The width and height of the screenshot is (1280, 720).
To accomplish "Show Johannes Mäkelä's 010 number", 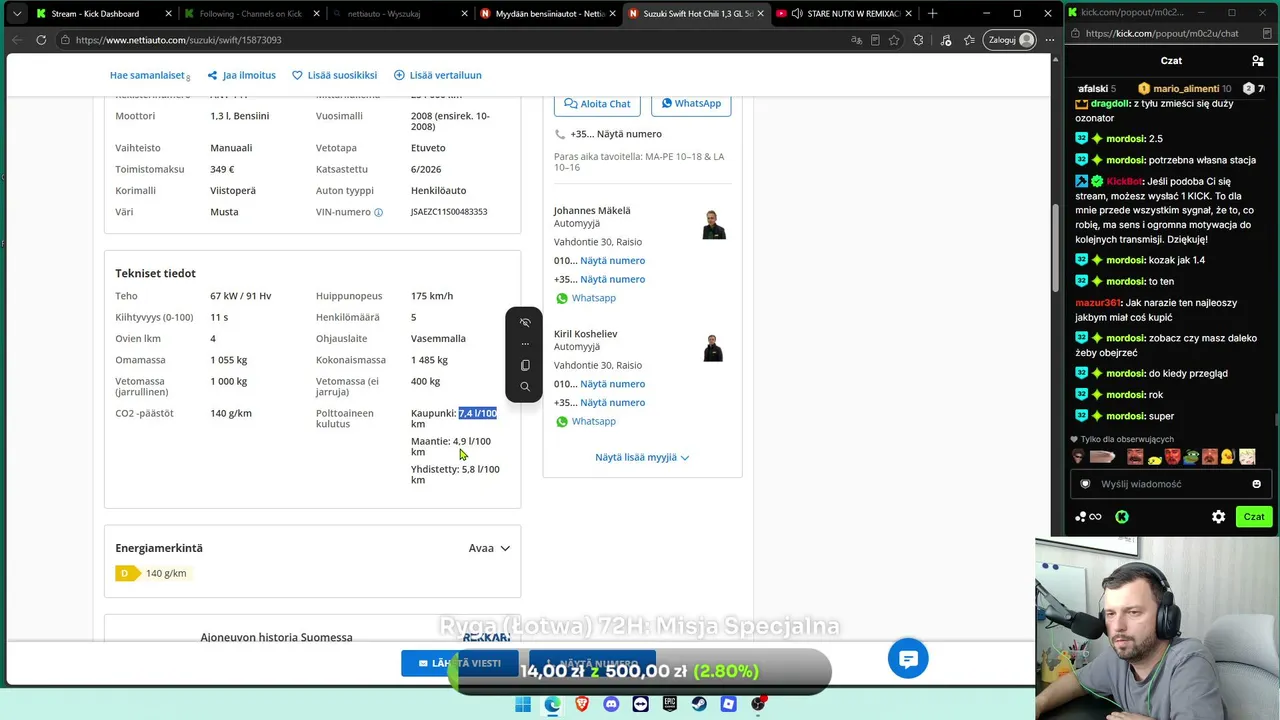I will point(612,261).
